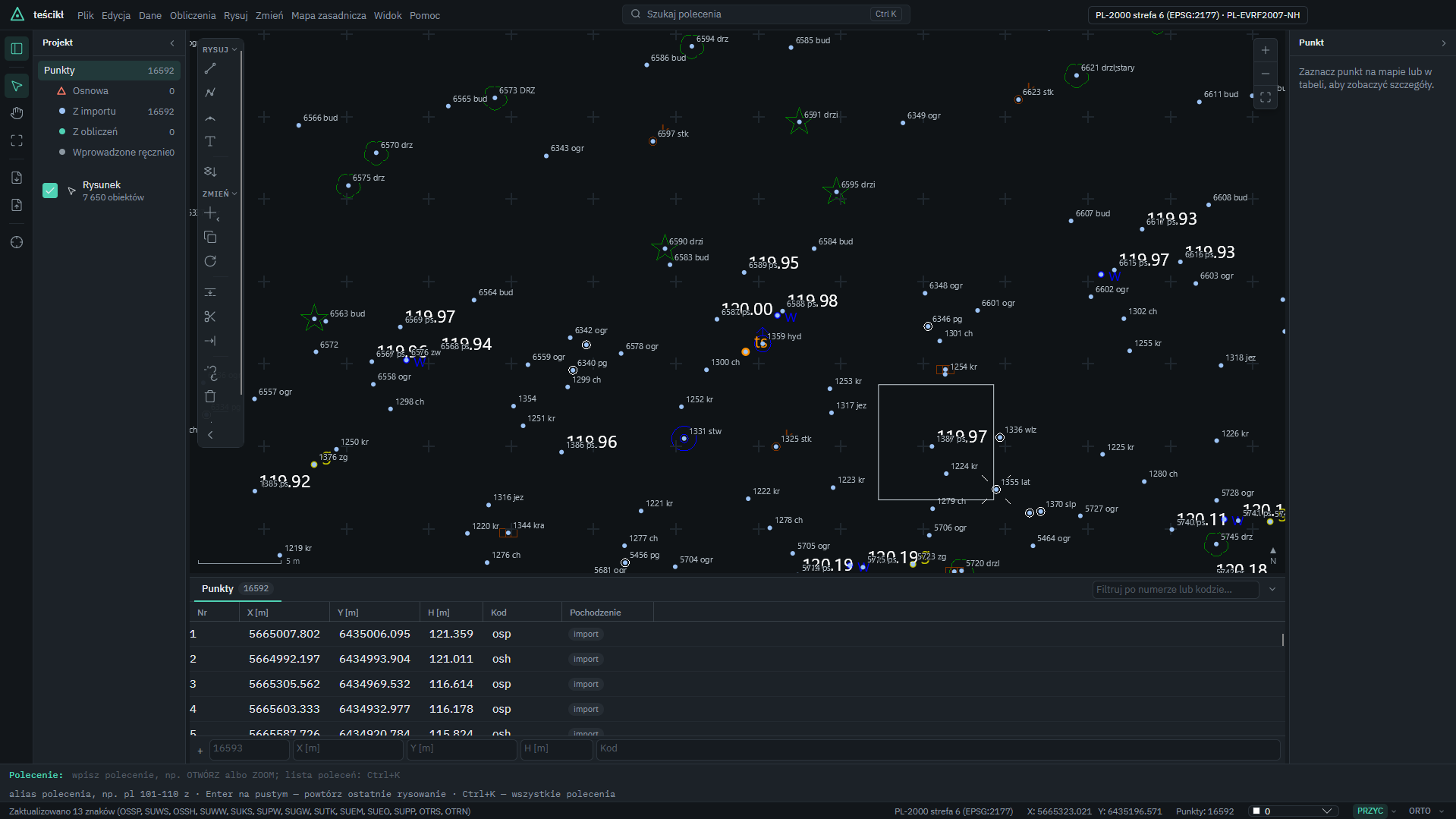Image resolution: width=1456 pixels, height=819 pixels.
Task: Zoom in with the plus button
Action: click(1266, 50)
